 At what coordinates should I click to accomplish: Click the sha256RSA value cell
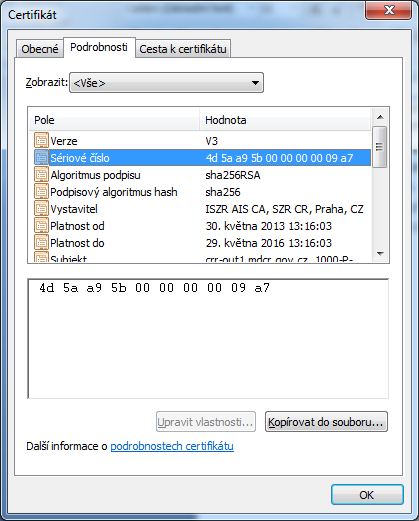(x=233, y=175)
